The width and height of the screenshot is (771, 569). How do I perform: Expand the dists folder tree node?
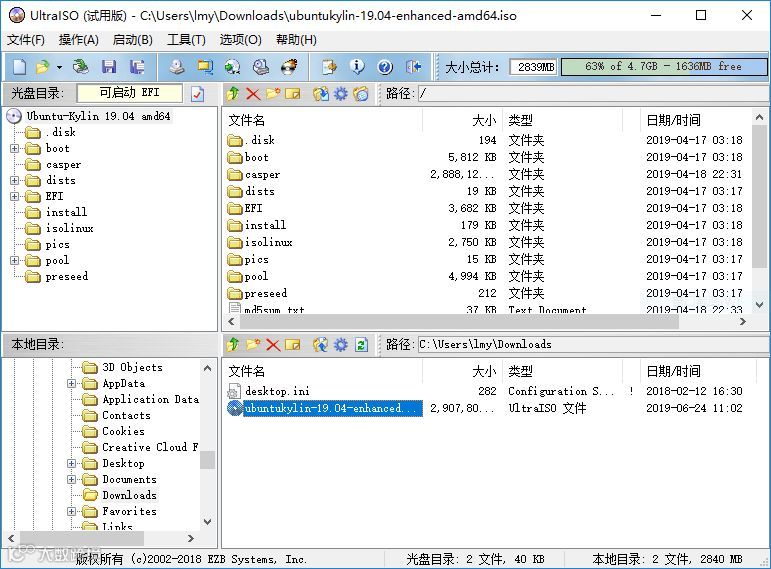(15, 180)
